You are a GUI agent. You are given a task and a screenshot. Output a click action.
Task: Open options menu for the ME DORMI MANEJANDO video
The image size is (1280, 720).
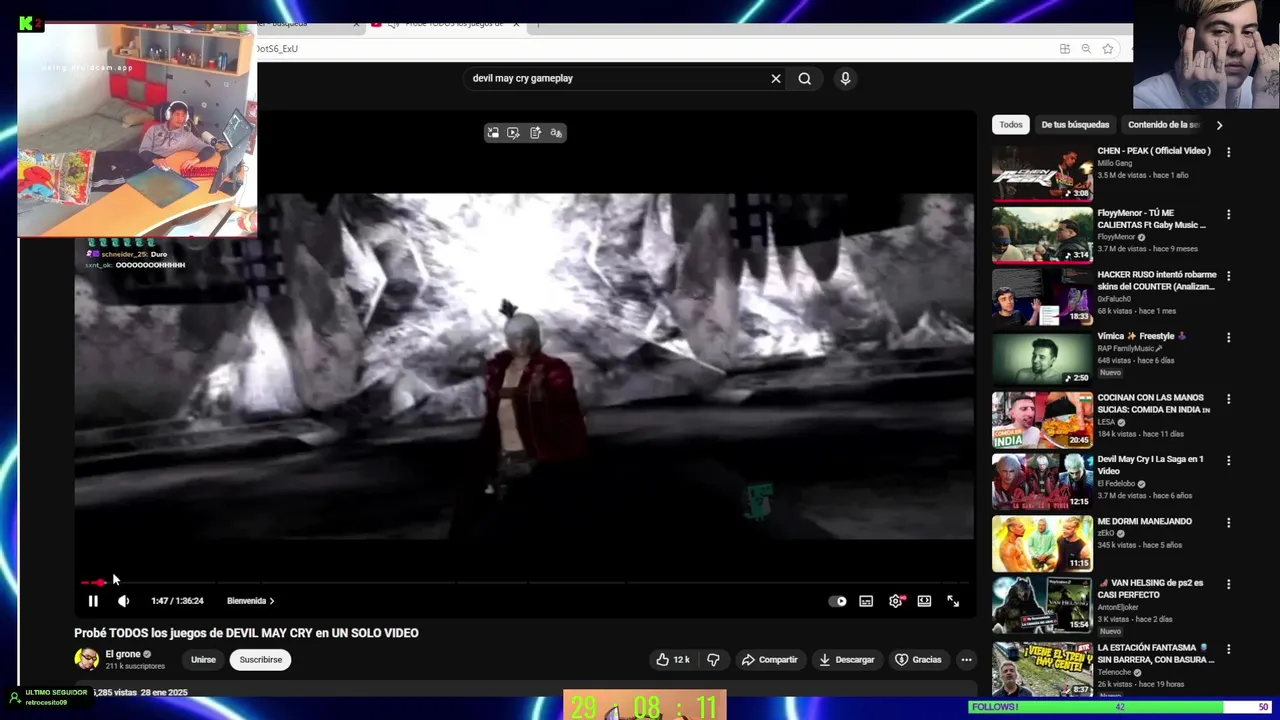[1228, 522]
